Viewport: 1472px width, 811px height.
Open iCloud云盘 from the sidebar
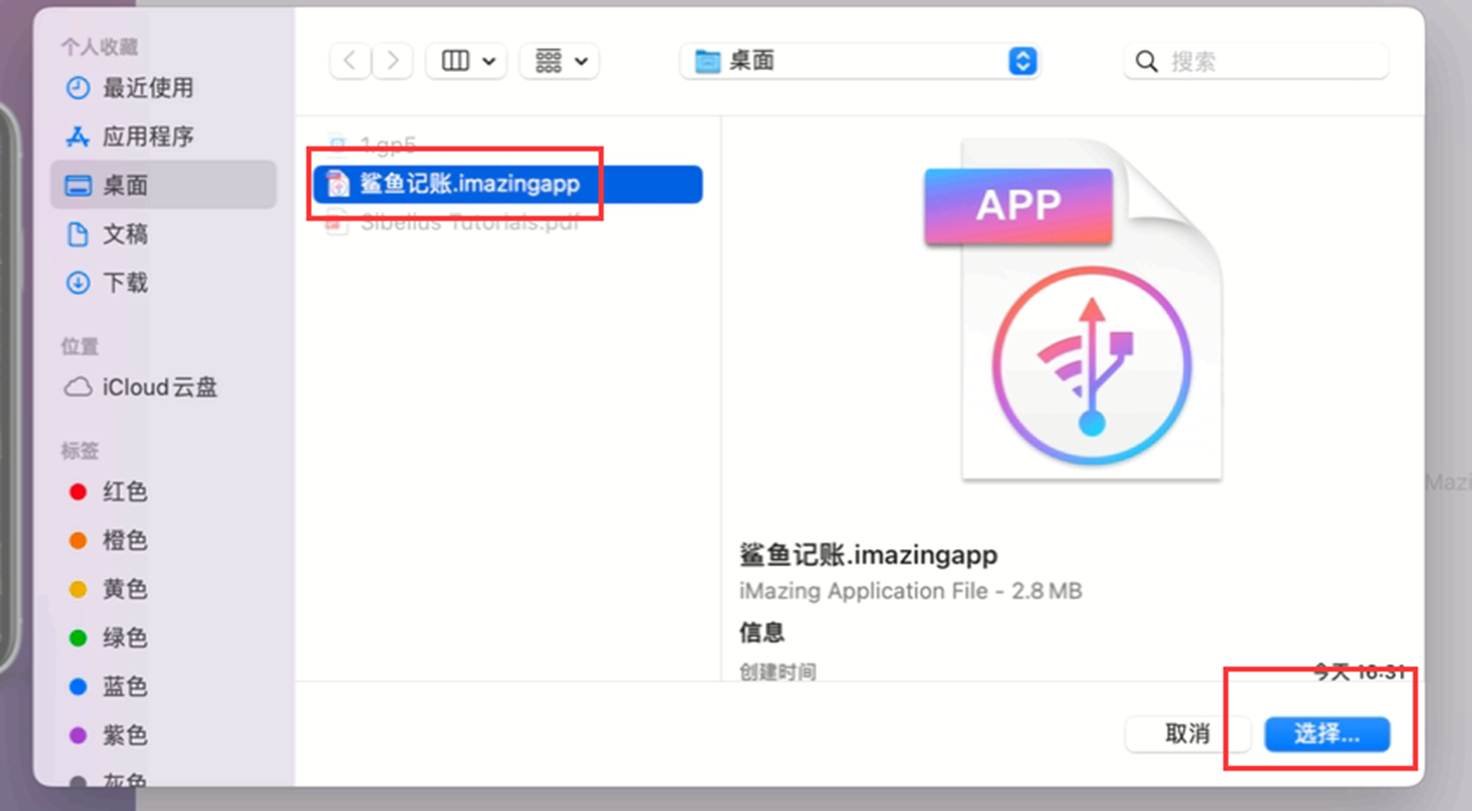click(148, 388)
